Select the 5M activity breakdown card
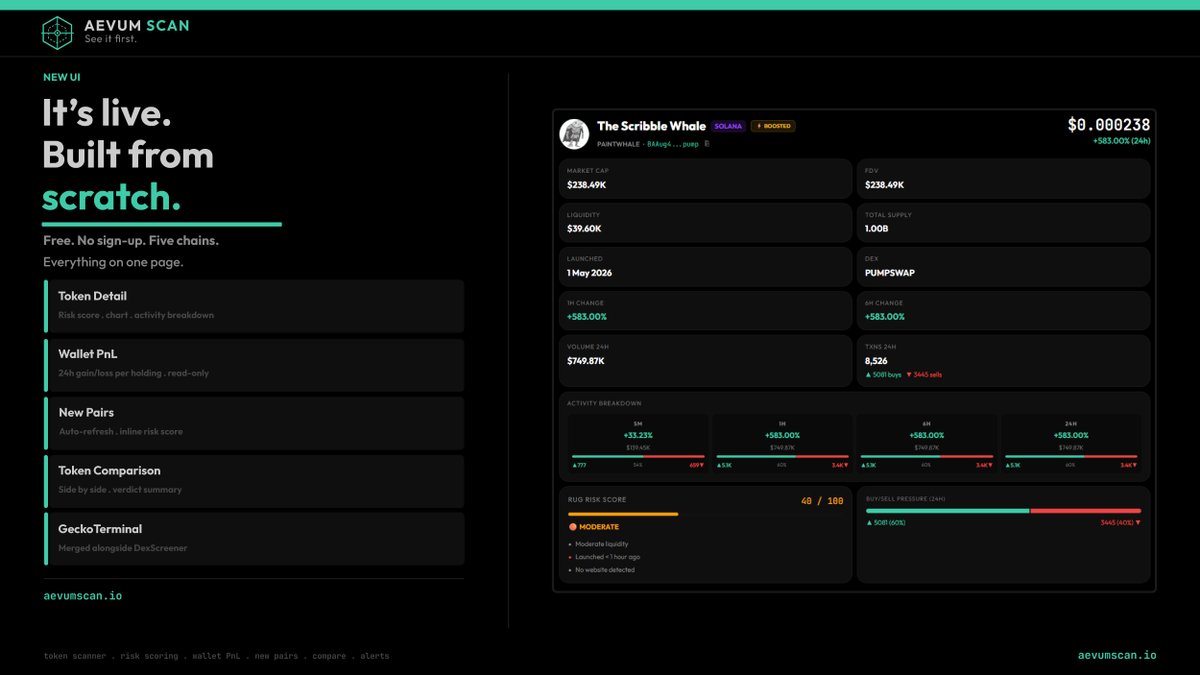Screen dimensions: 1200x675 coord(638,445)
